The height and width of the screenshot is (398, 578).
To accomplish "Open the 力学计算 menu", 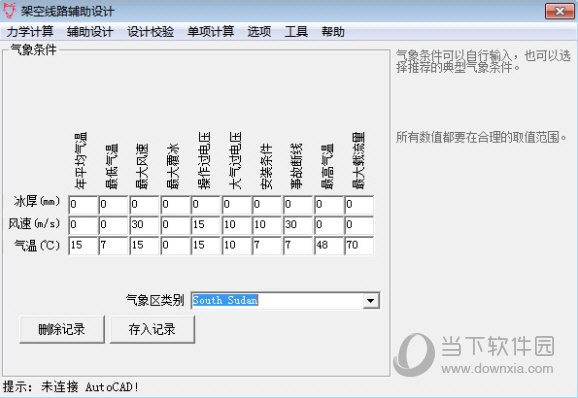I will pyautogui.click(x=30, y=32).
